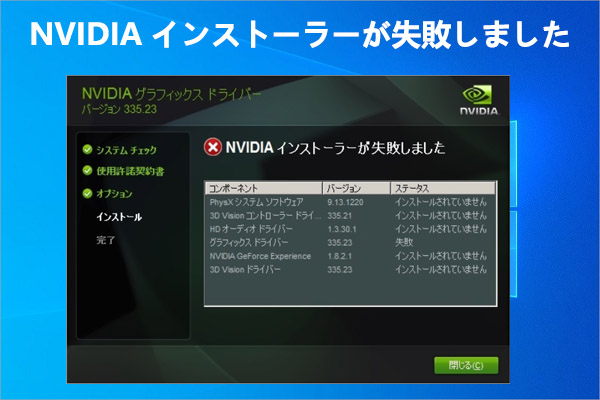Click the コンポーネント column header
The image size is (600, 400).
pos(264,188)
